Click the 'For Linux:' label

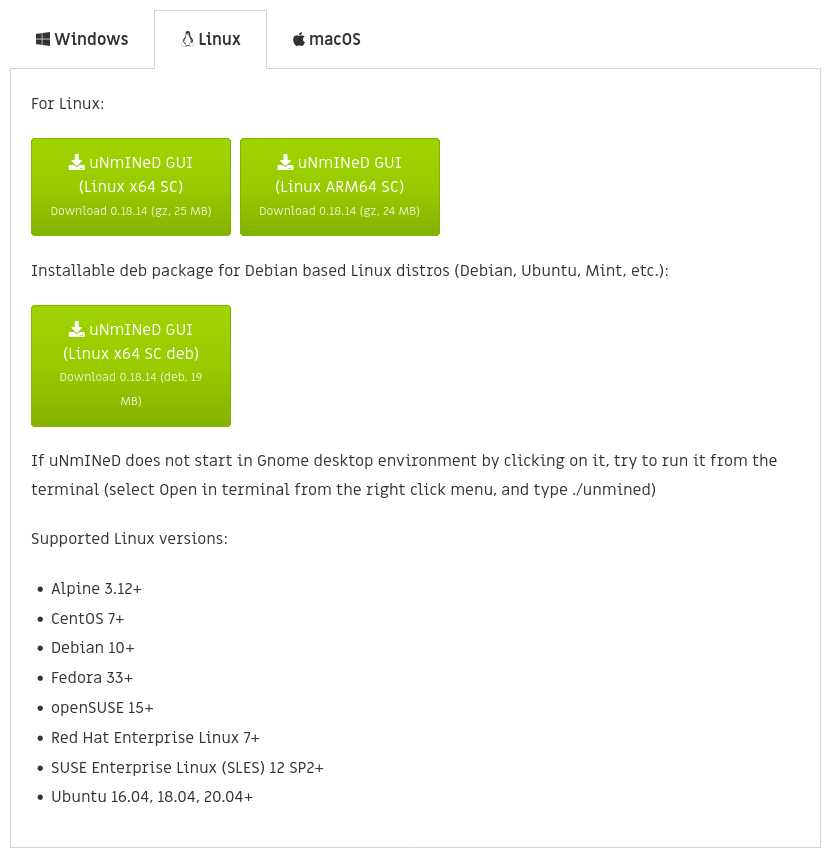point(68,104)
